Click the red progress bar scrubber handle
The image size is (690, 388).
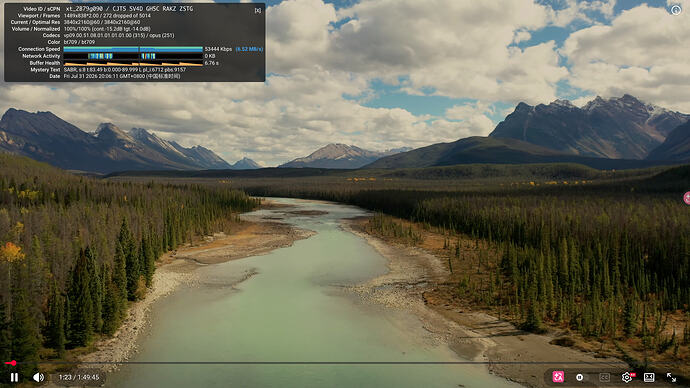[14, 363]
